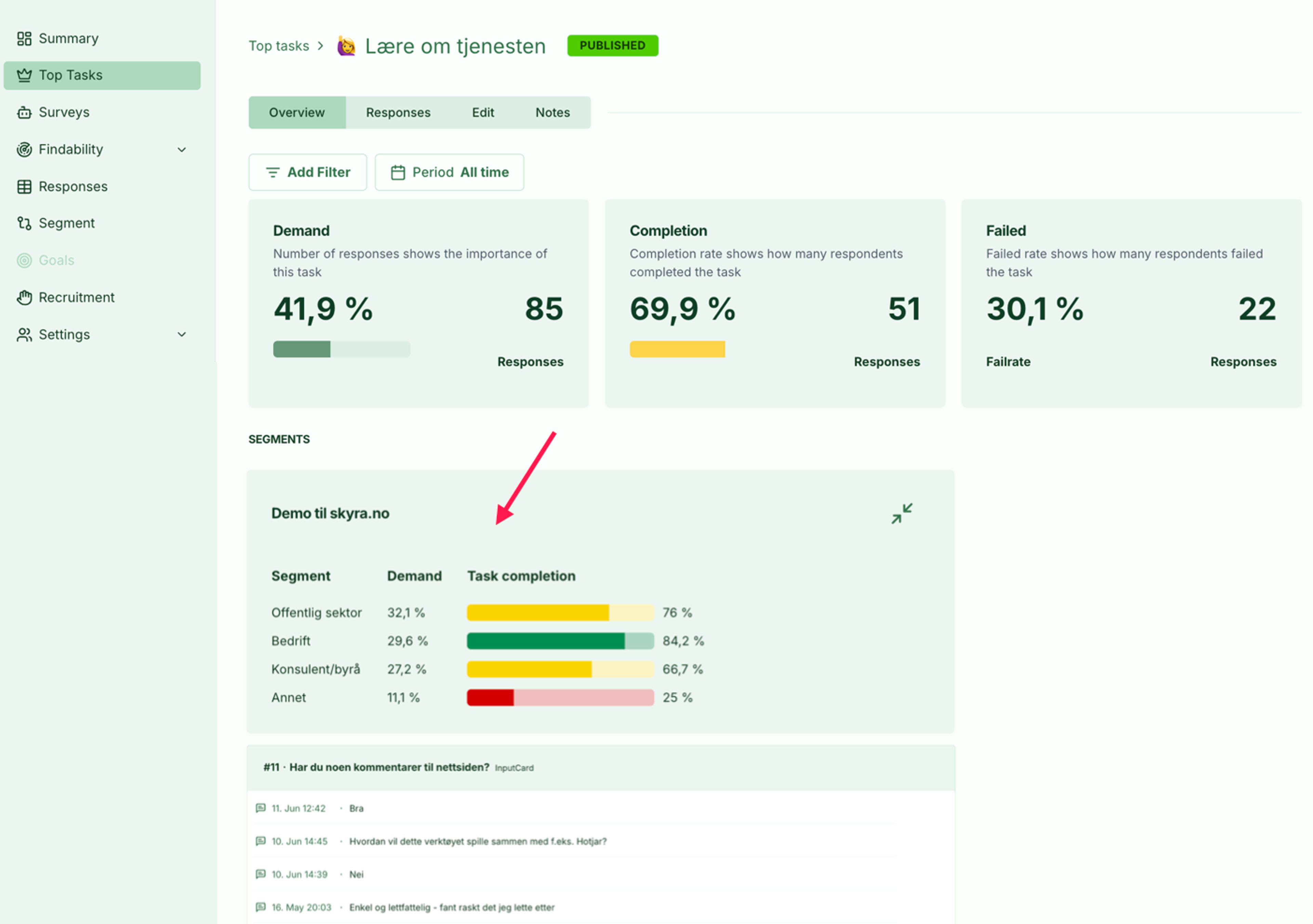
Task: Switch to the Overview tab
Action: pyautogui.click(x=297, y=113)
